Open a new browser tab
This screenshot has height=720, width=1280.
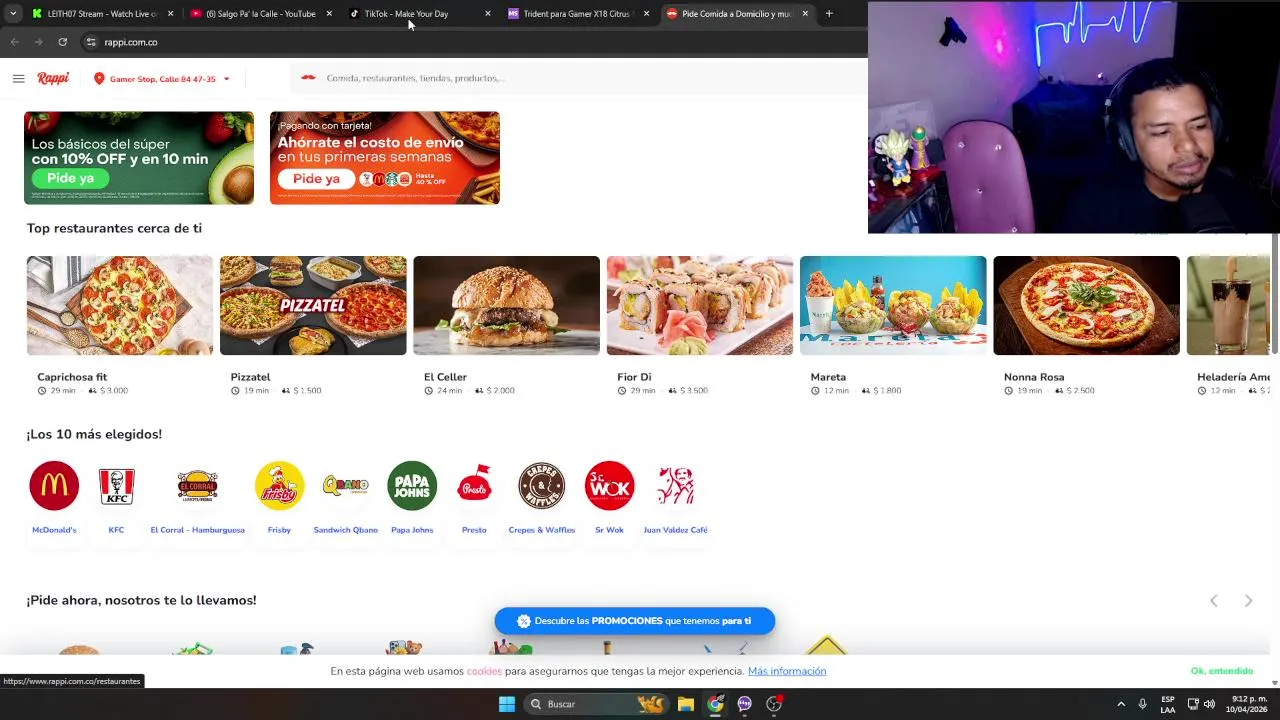point(829,14)
